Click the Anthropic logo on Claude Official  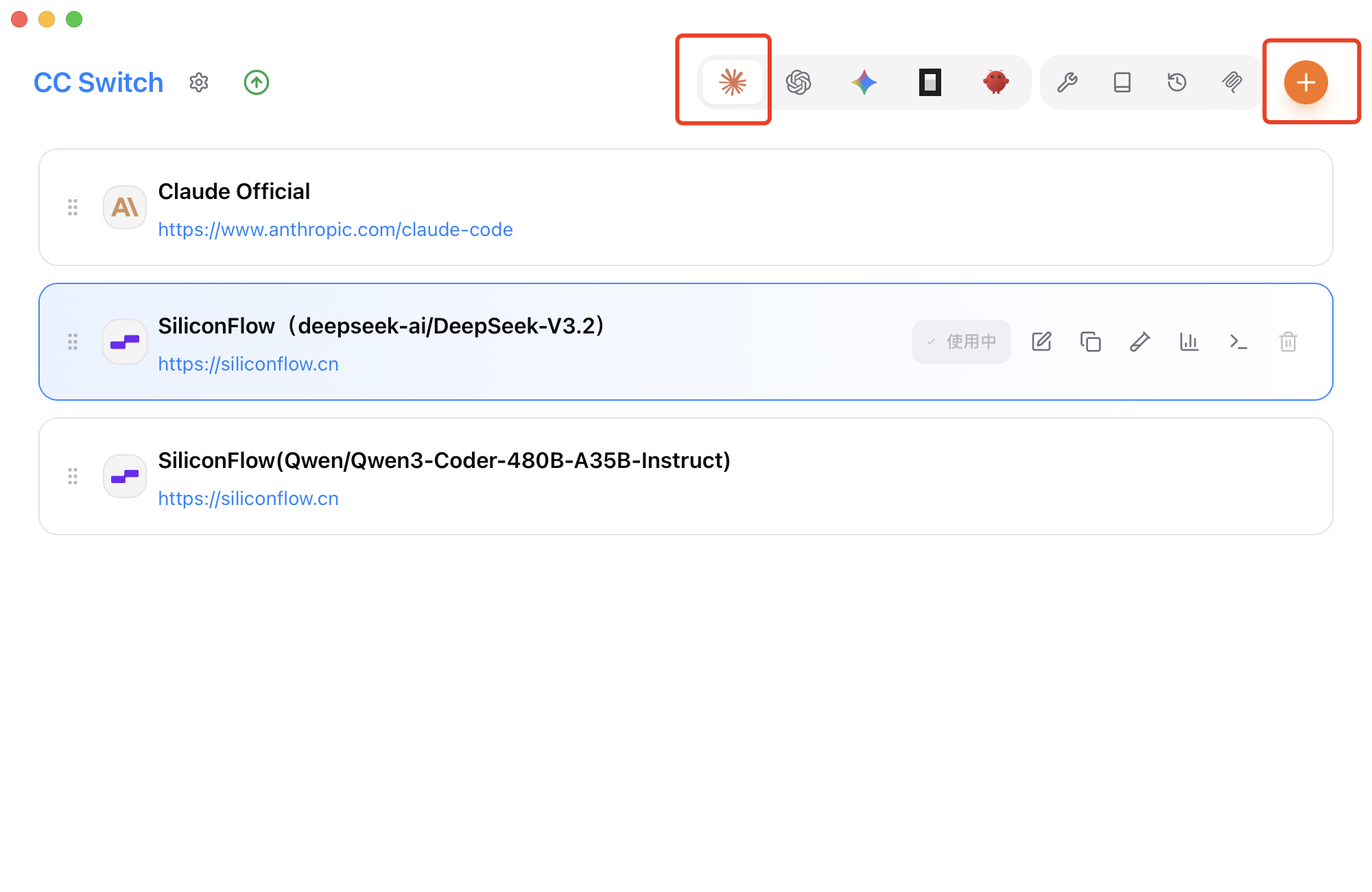pyautogui.click(x=125, y=207)
